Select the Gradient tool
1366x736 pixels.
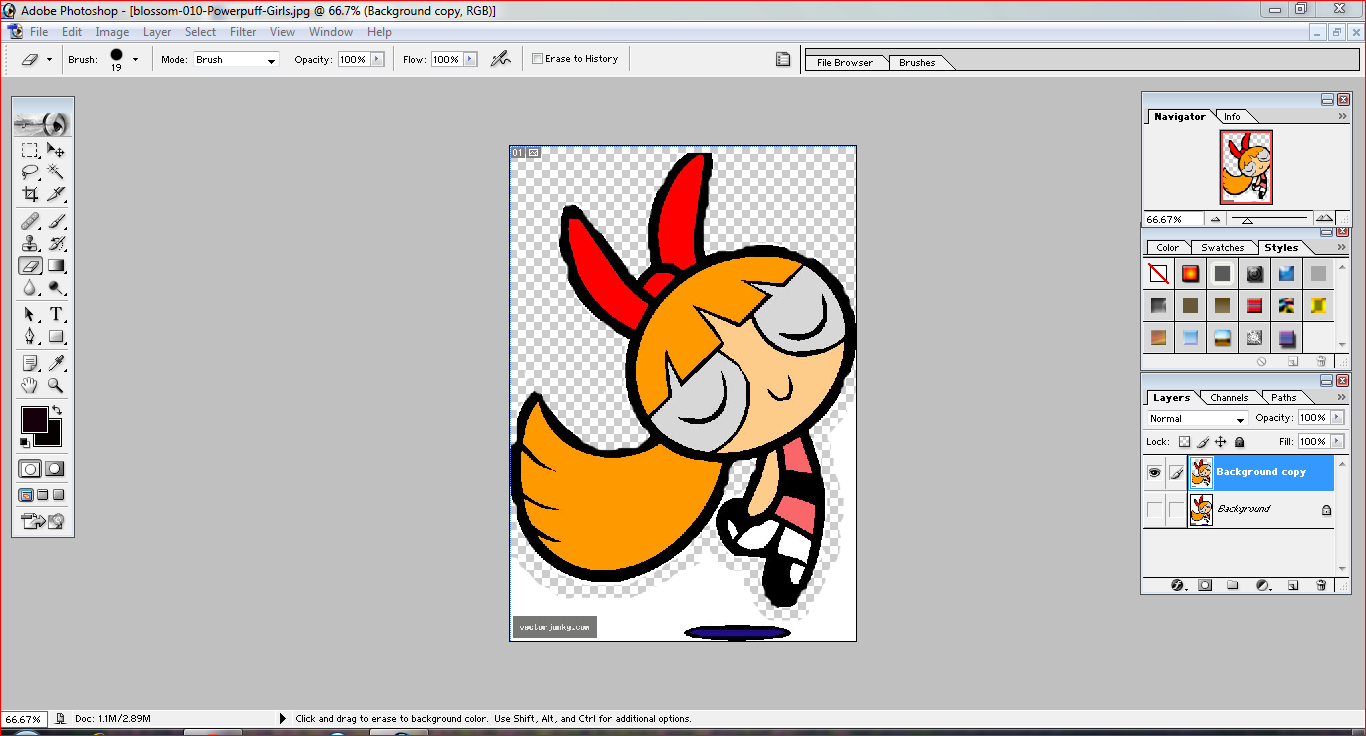pos(57,266)
